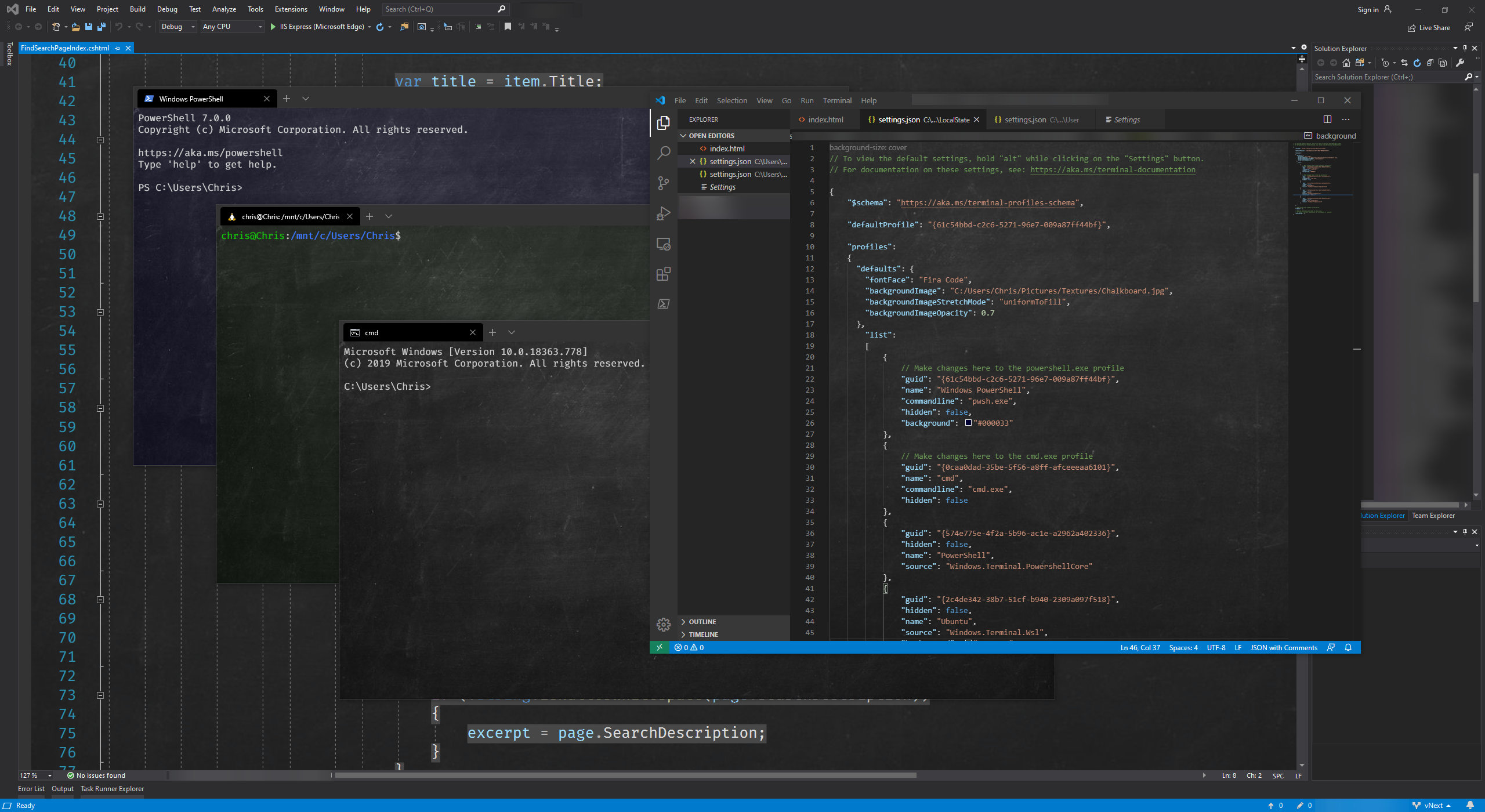Expand the OUTLINE section in VS Code

pyautogui.click(x=733, y=622)
